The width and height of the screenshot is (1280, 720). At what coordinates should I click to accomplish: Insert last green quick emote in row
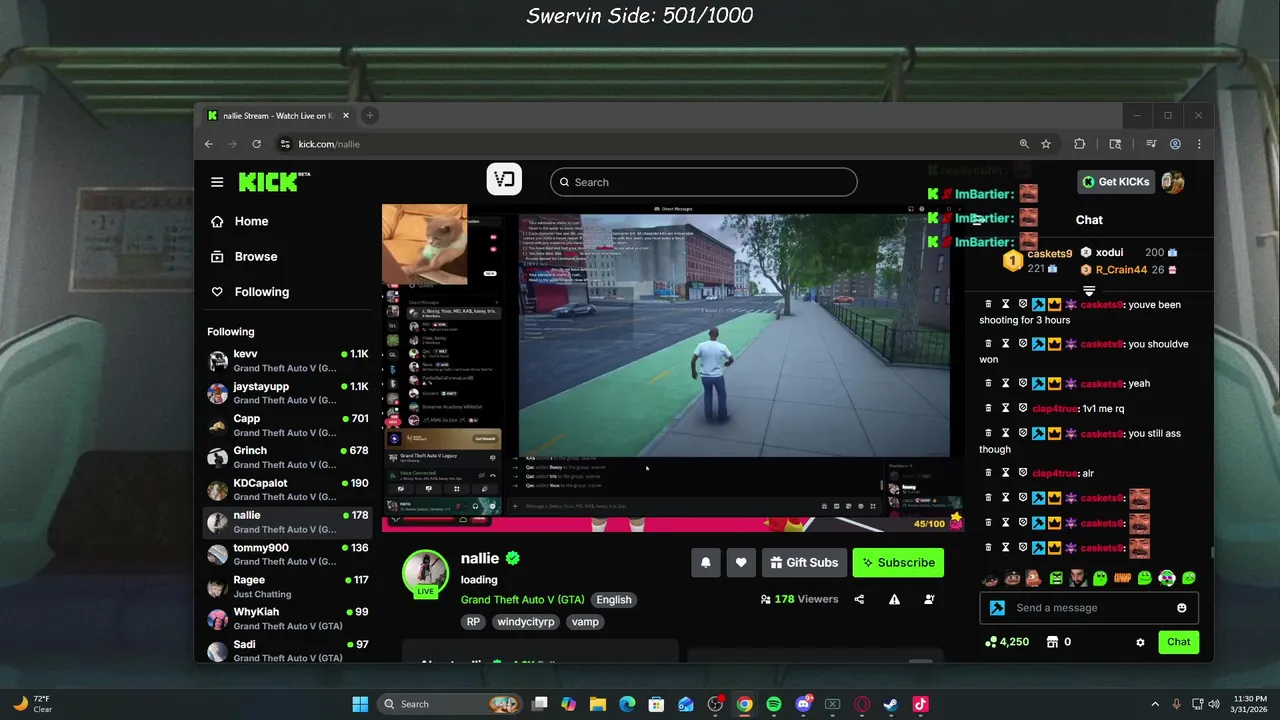pos(1189,578)
